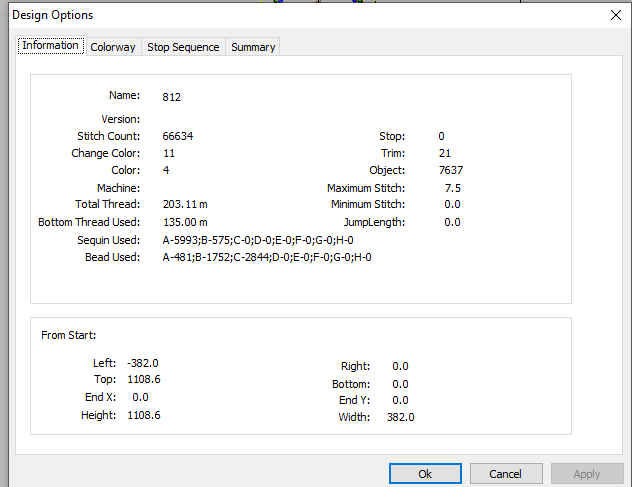Click the Bead Used label
This screenshot has height=487, width=632.
[112, 257]
